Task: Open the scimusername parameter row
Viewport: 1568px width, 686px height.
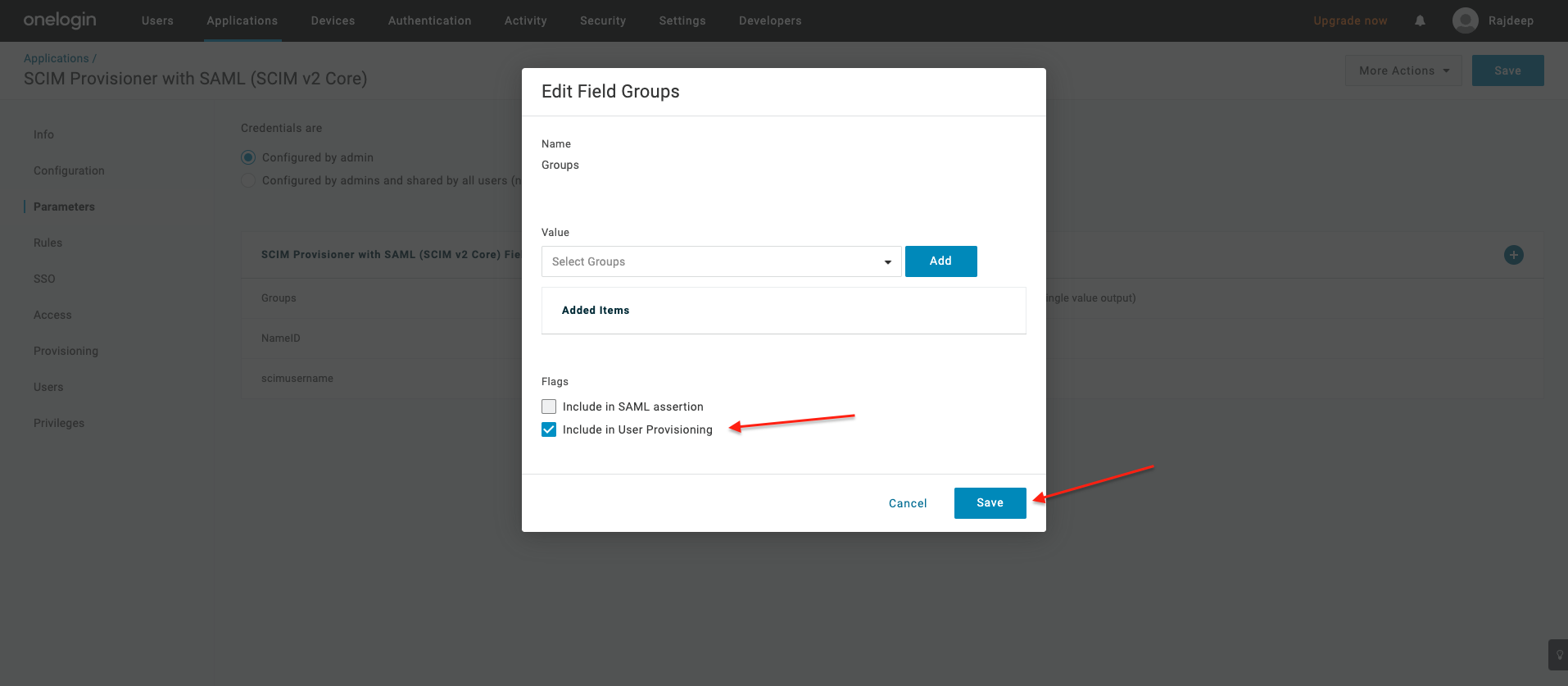Action: [297, 379]
